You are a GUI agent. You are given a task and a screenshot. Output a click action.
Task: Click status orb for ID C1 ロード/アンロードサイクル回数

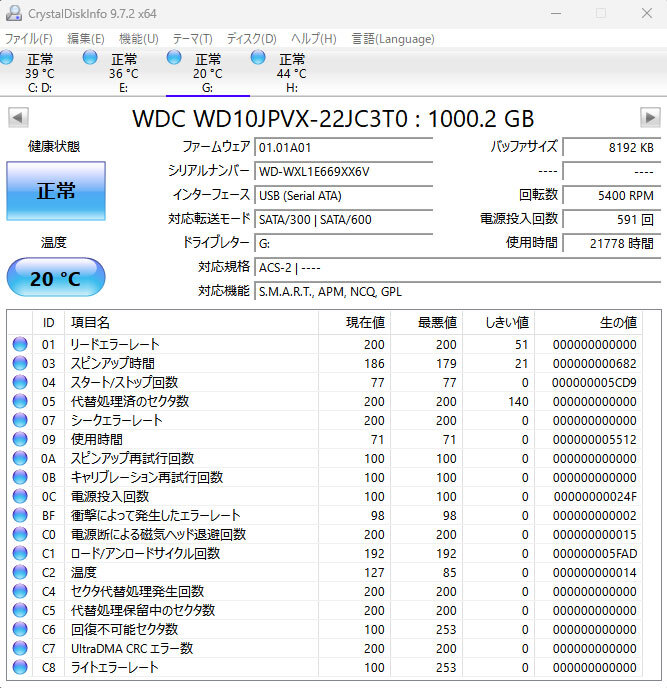pyautogui.click(x=20, y=553)
